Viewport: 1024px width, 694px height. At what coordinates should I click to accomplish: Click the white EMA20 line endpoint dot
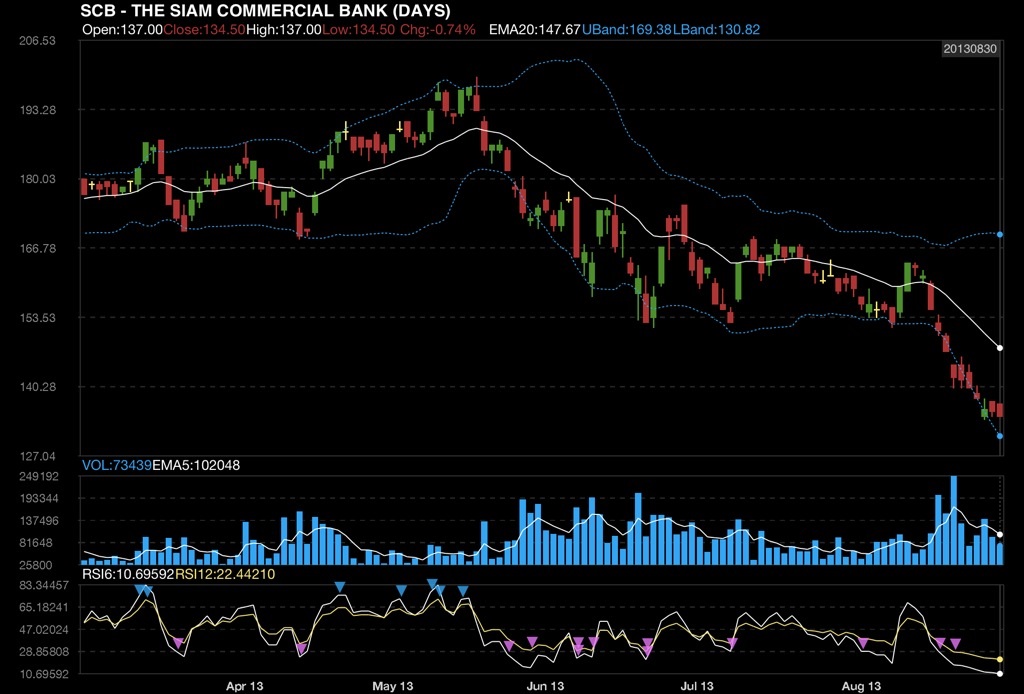pos(1000,348)
